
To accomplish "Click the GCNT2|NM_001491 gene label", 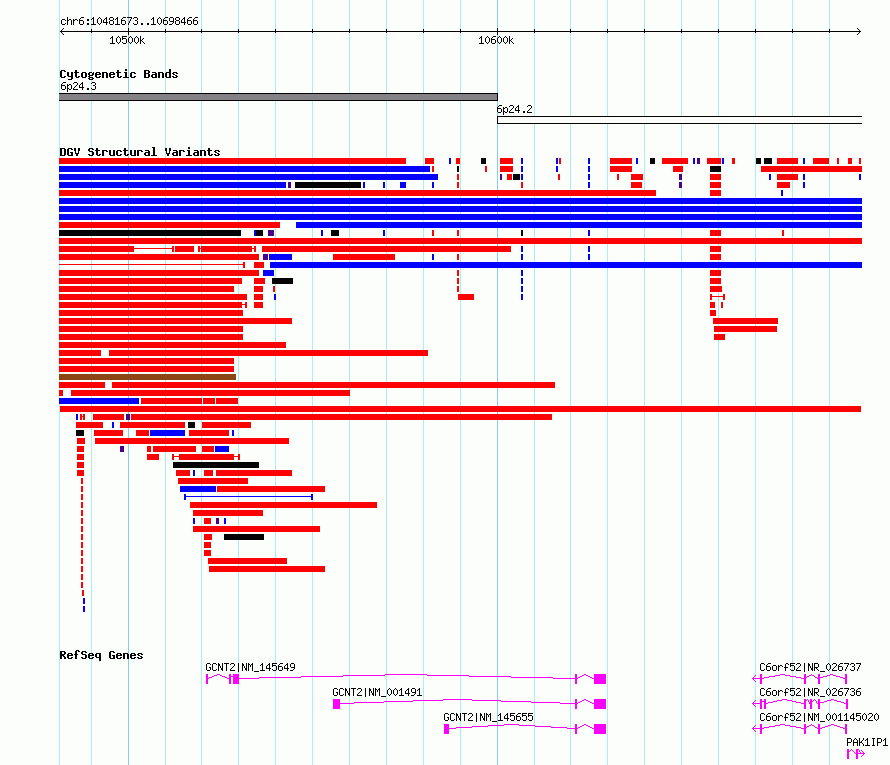I will (x=377, y=692).
